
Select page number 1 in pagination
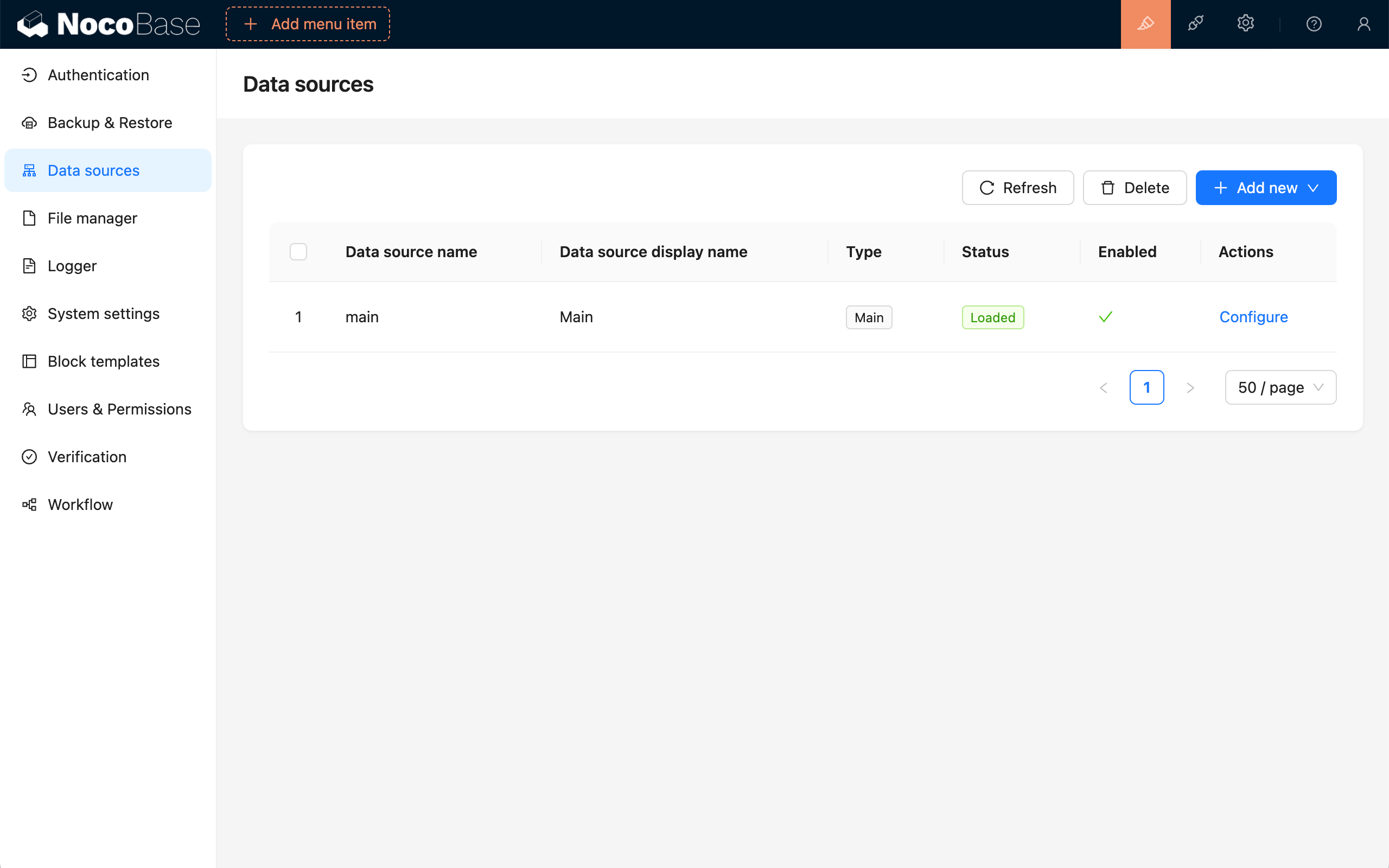click(1146, 388)
